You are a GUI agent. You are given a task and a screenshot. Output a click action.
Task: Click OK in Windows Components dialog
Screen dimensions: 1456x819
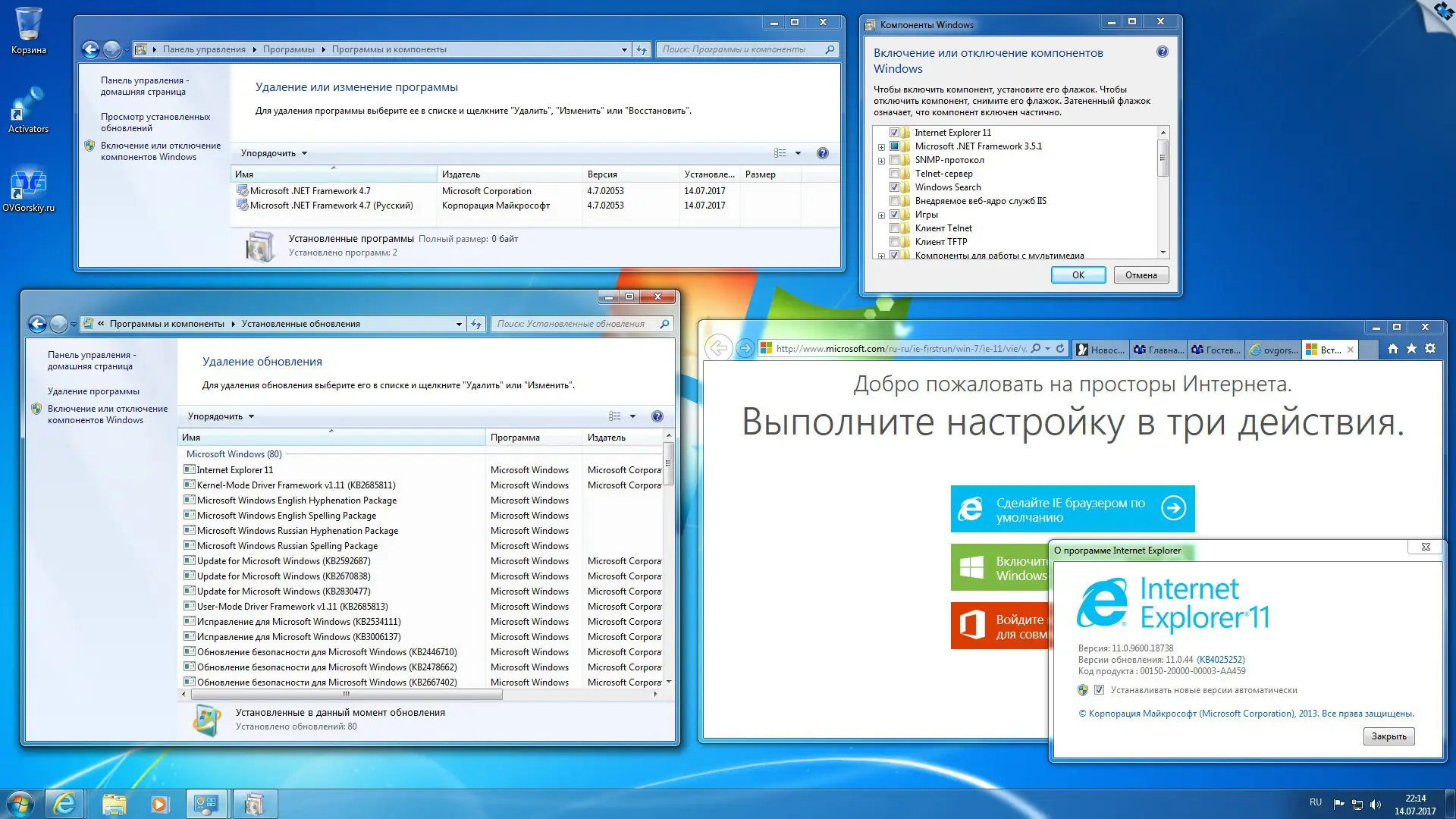tap(1078, 275)
